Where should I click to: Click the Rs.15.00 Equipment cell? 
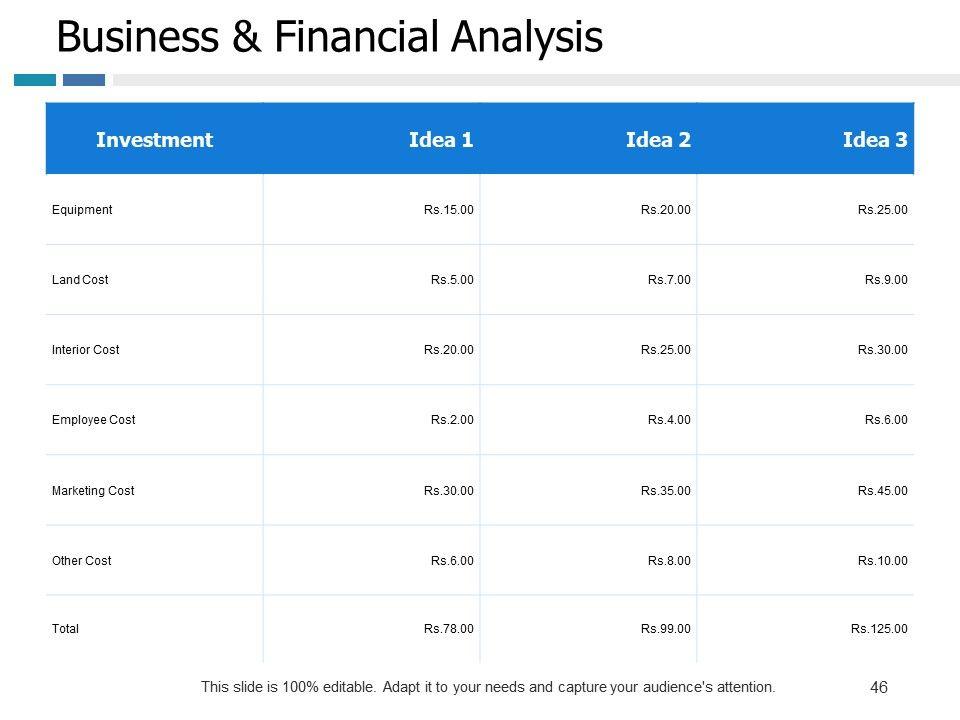[x=448, y=210]
